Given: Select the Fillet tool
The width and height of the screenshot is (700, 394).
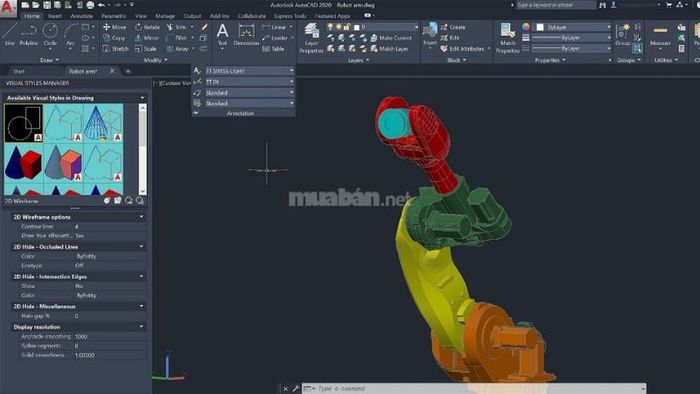Looking at the screenshot, I should click(177, 38).
